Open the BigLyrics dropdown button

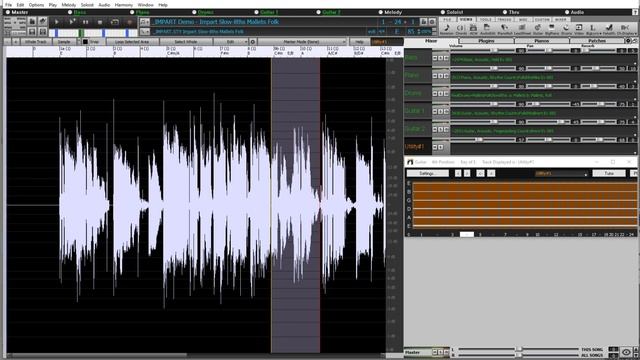click(x=593, y=29)
